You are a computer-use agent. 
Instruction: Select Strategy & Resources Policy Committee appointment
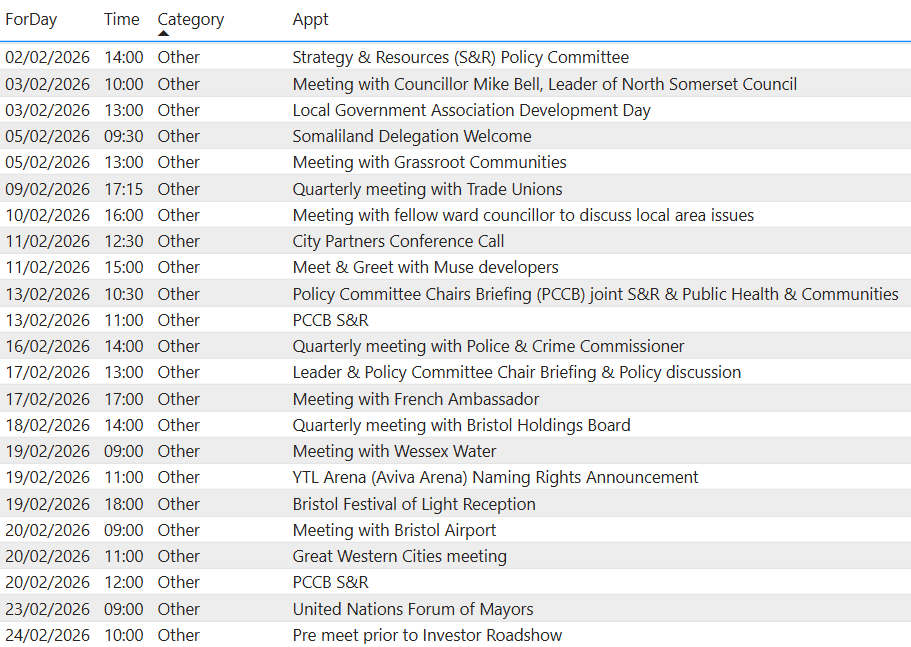pyautogui.click(x=460, y=58)
